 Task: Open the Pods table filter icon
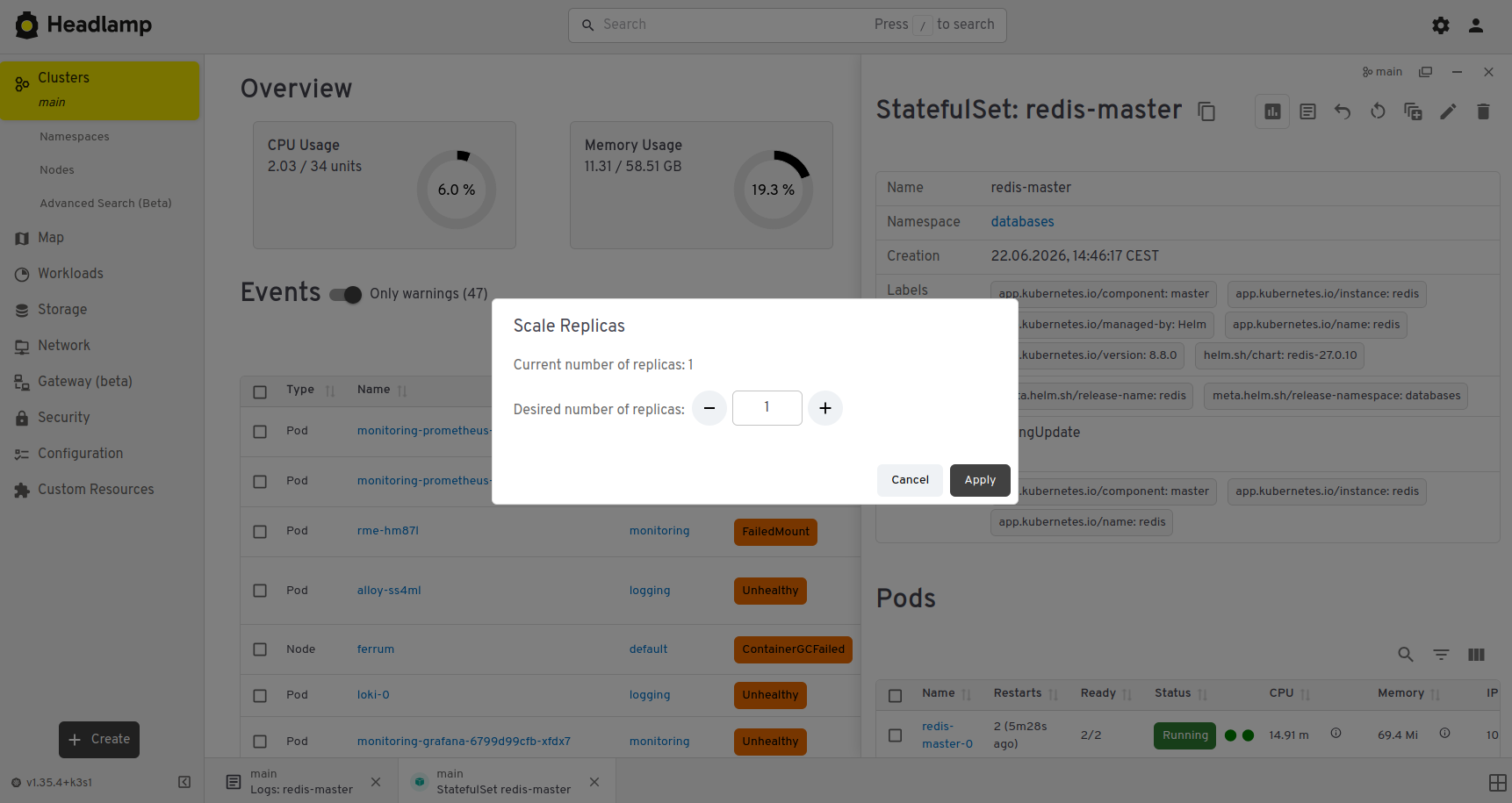click(1441, 655)
